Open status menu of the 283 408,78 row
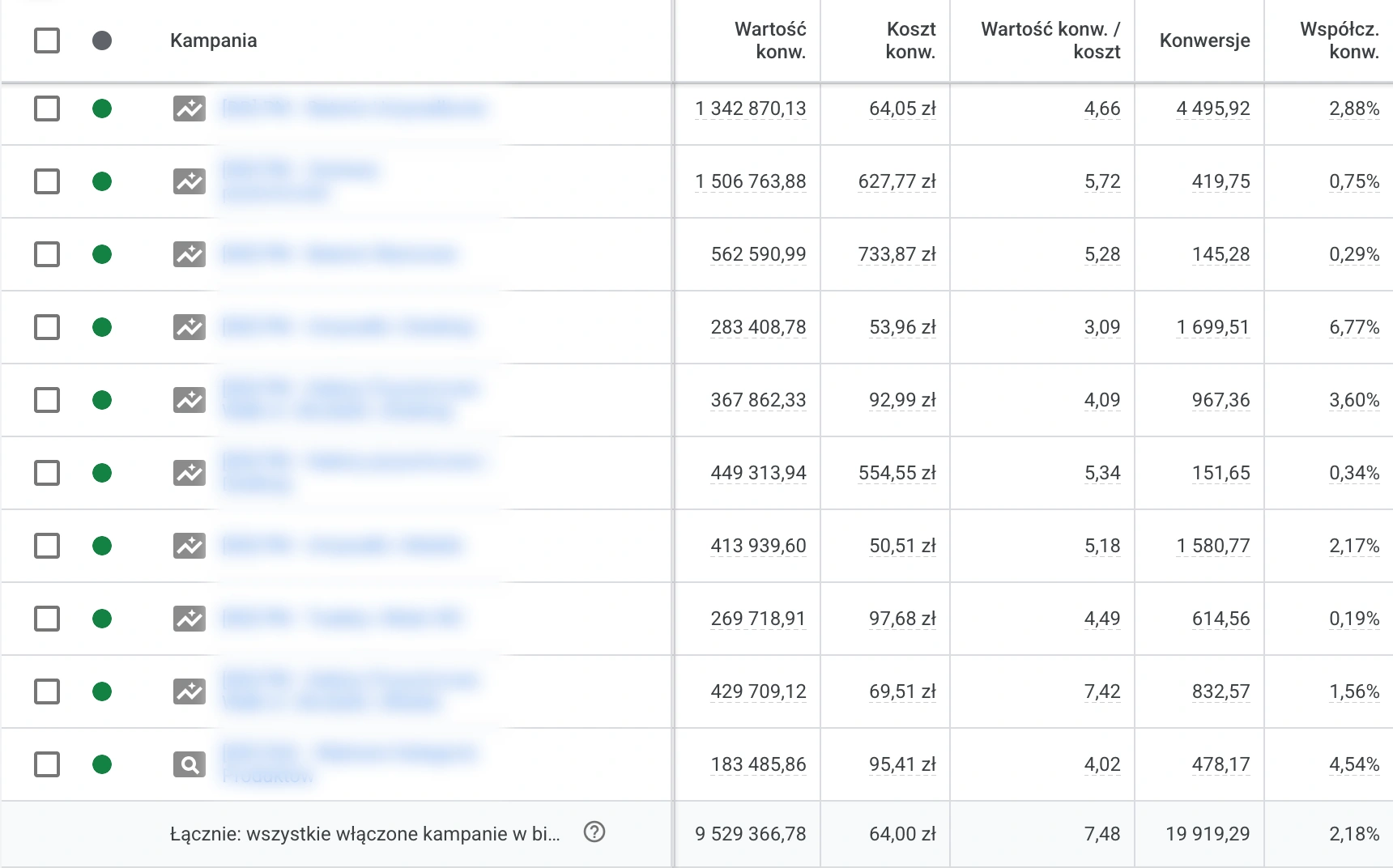 pyautogui.click(x=102, y=327)
